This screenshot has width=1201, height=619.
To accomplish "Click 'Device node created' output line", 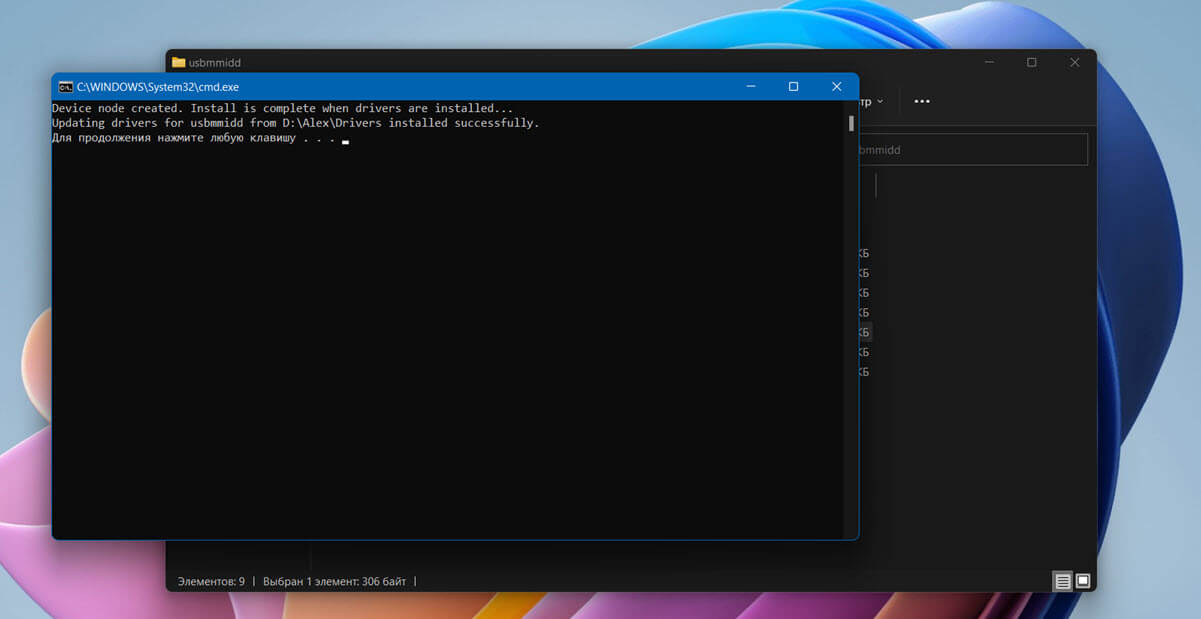I will pos(282,108).
